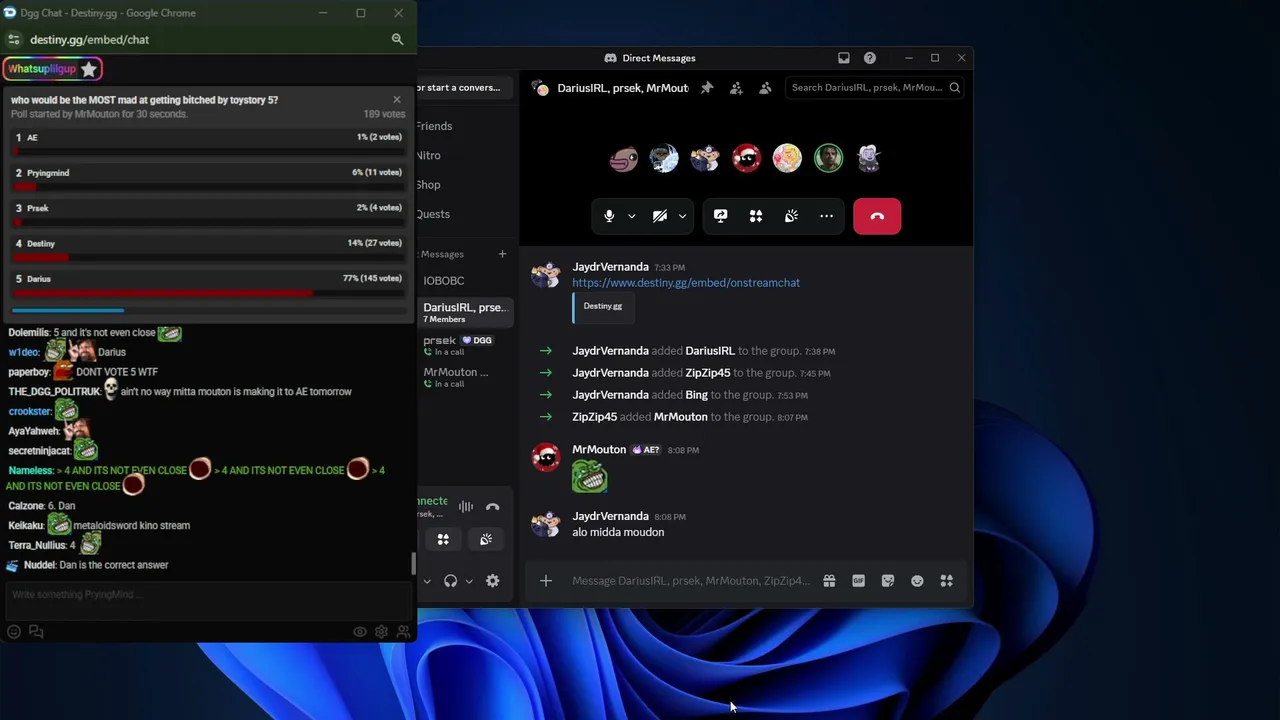Close the poll in Dgg chat
The width and height of the screenshot is (1280, 720).
397,100
